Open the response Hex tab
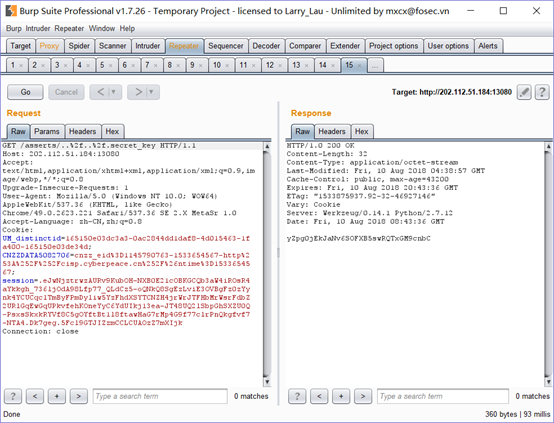This screenshot has width=554, height=423. pyautogui.click(x=361, y=131)
